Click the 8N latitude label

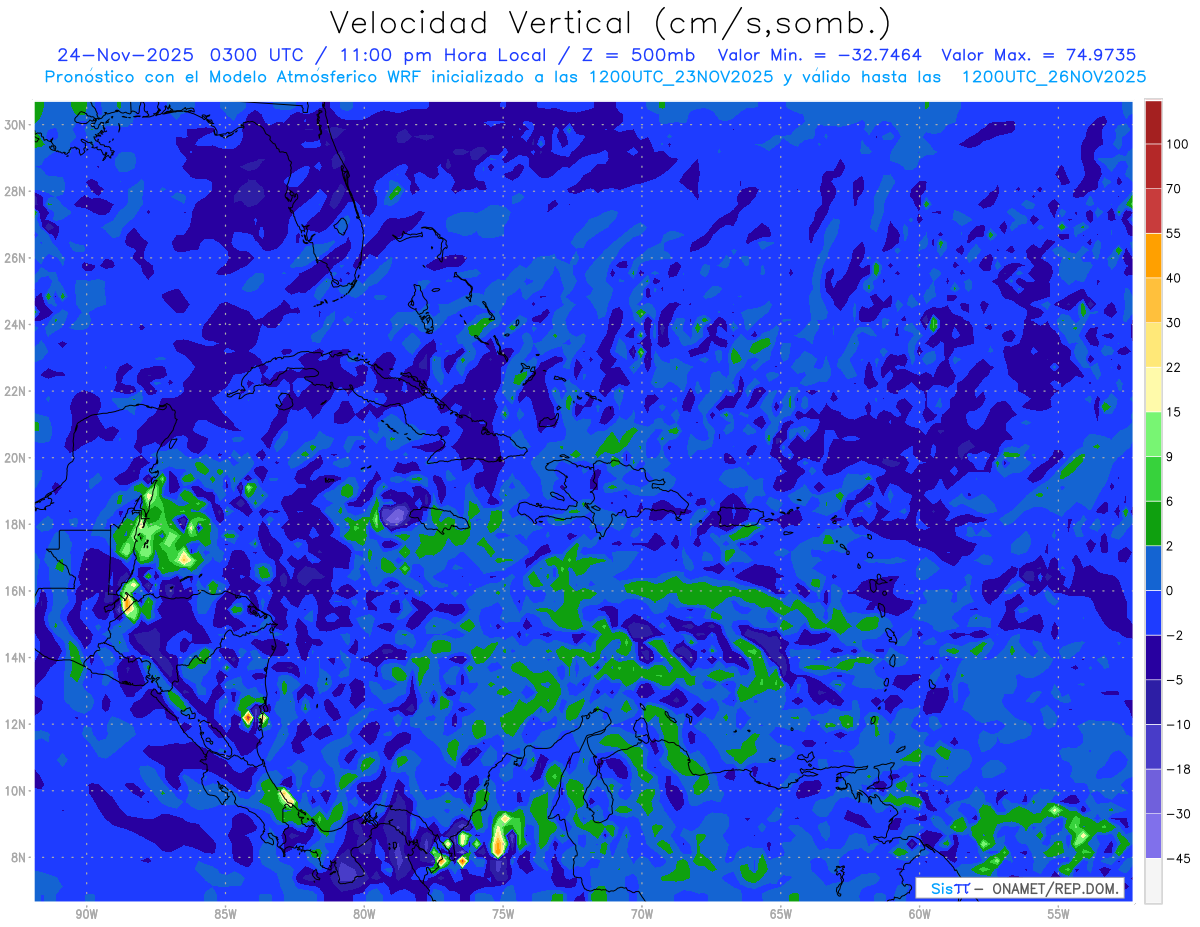[x=20, y=857]
